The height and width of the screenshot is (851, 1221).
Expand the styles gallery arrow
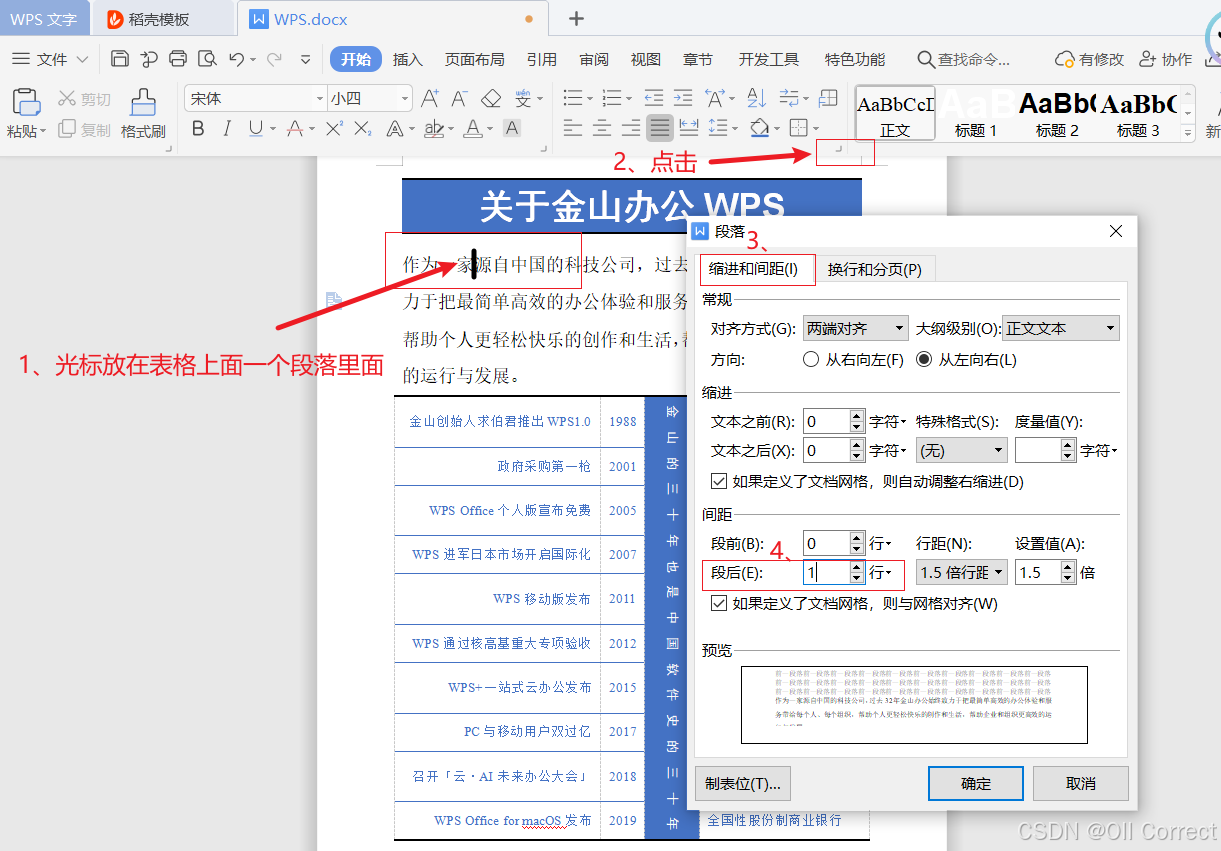click(1188, 132)
